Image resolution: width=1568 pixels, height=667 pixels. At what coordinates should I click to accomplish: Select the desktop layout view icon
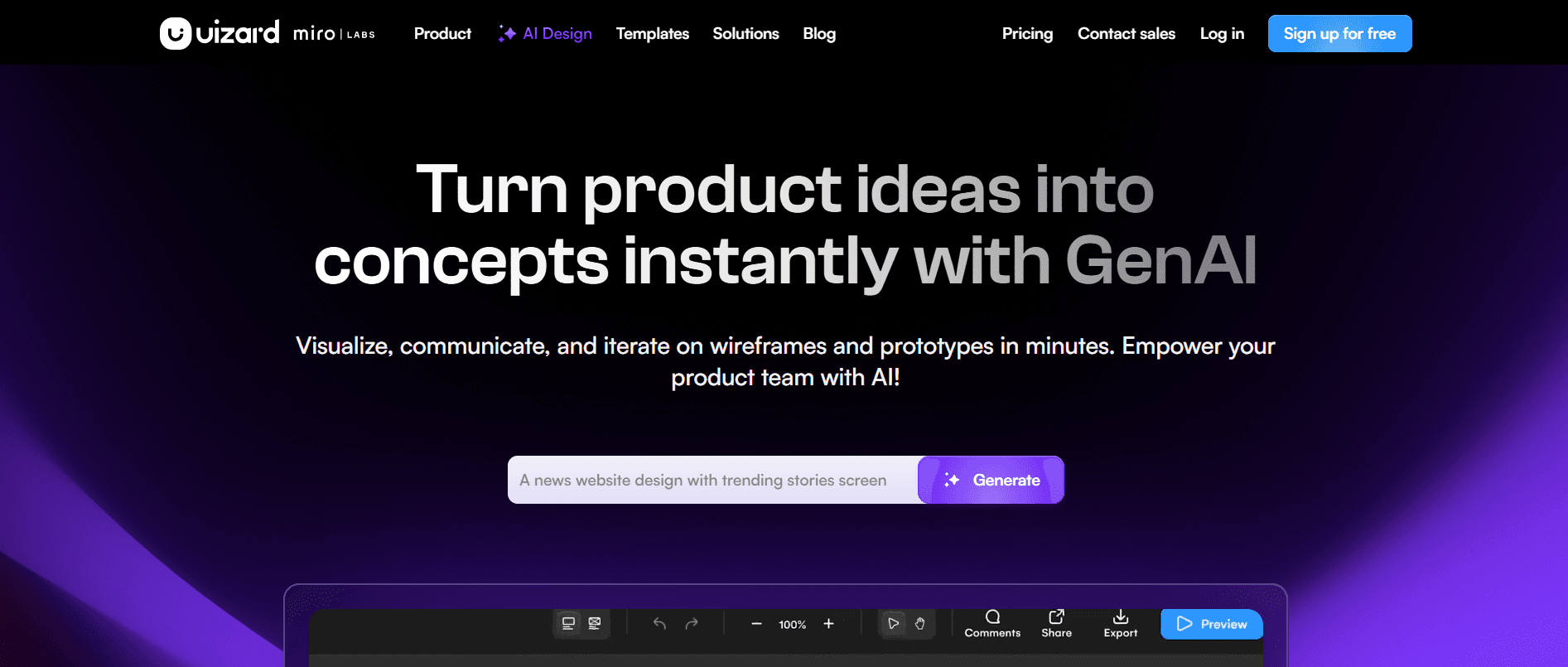(568, 624)
